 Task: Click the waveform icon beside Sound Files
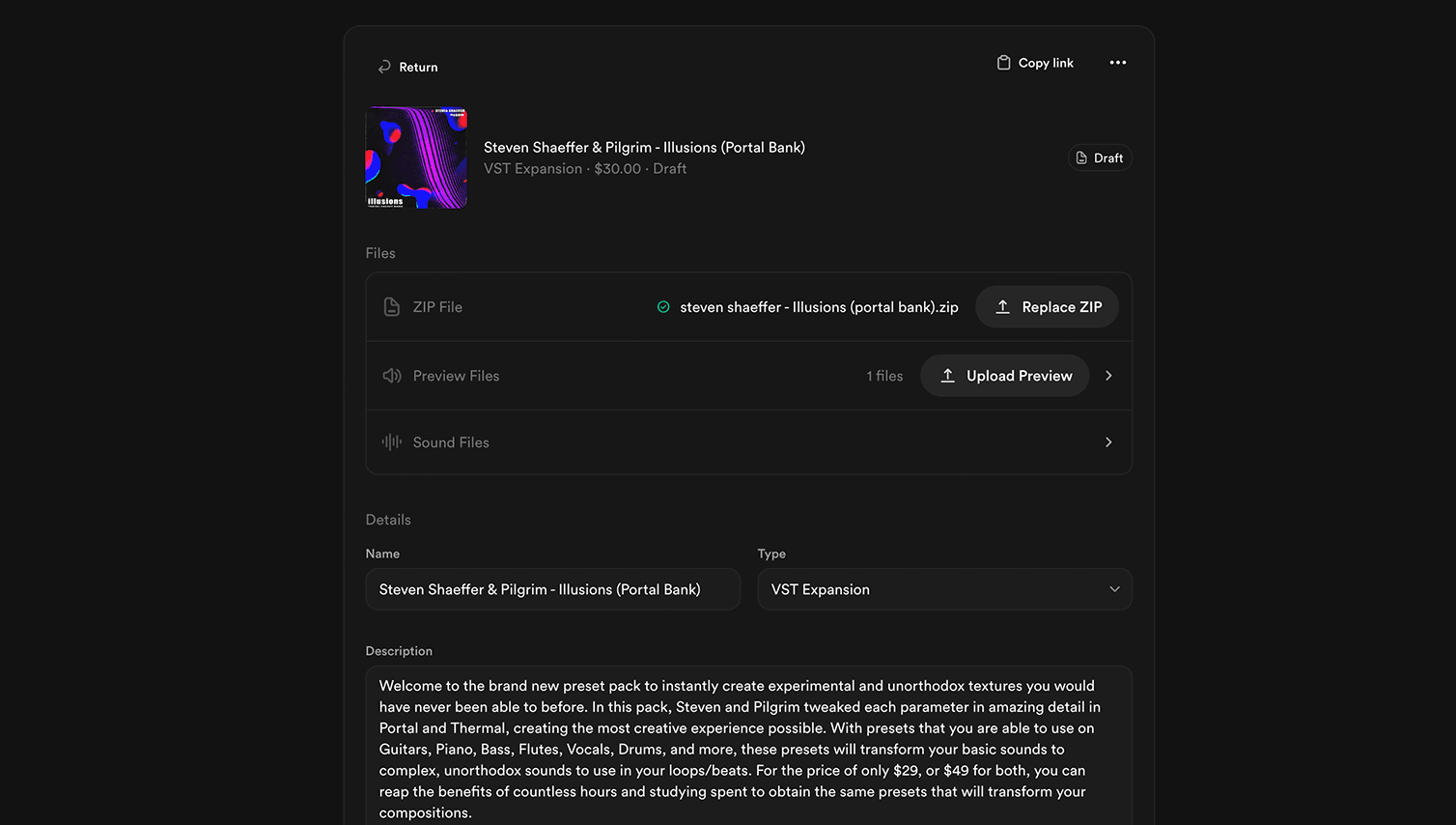point(390,441)
